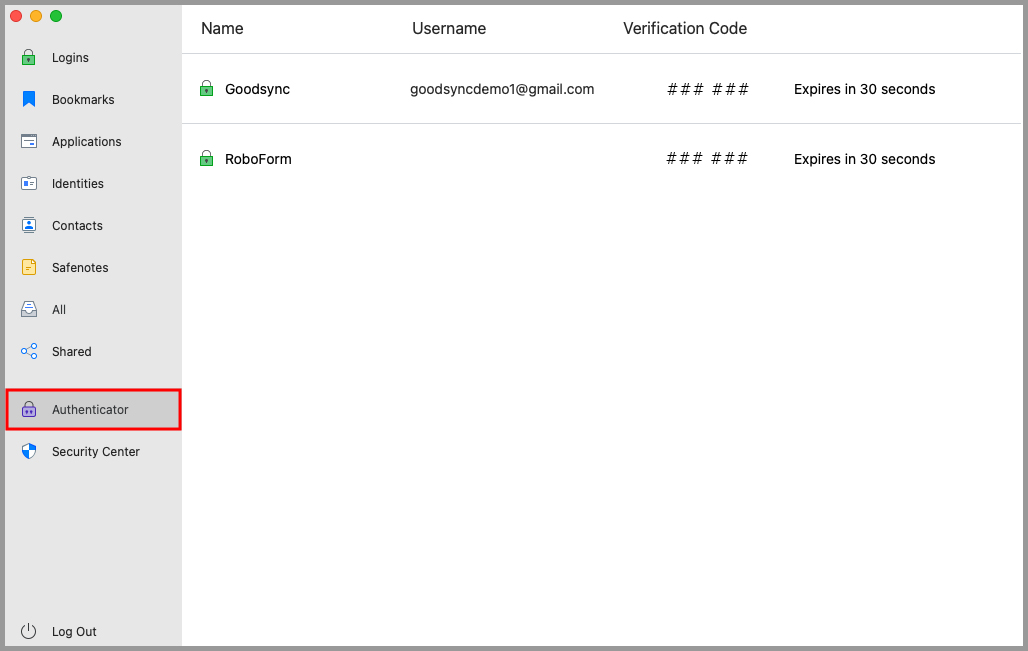Select Applications in the sidebar
This screenshot has width=1028, height=651.
coord(87,142)
